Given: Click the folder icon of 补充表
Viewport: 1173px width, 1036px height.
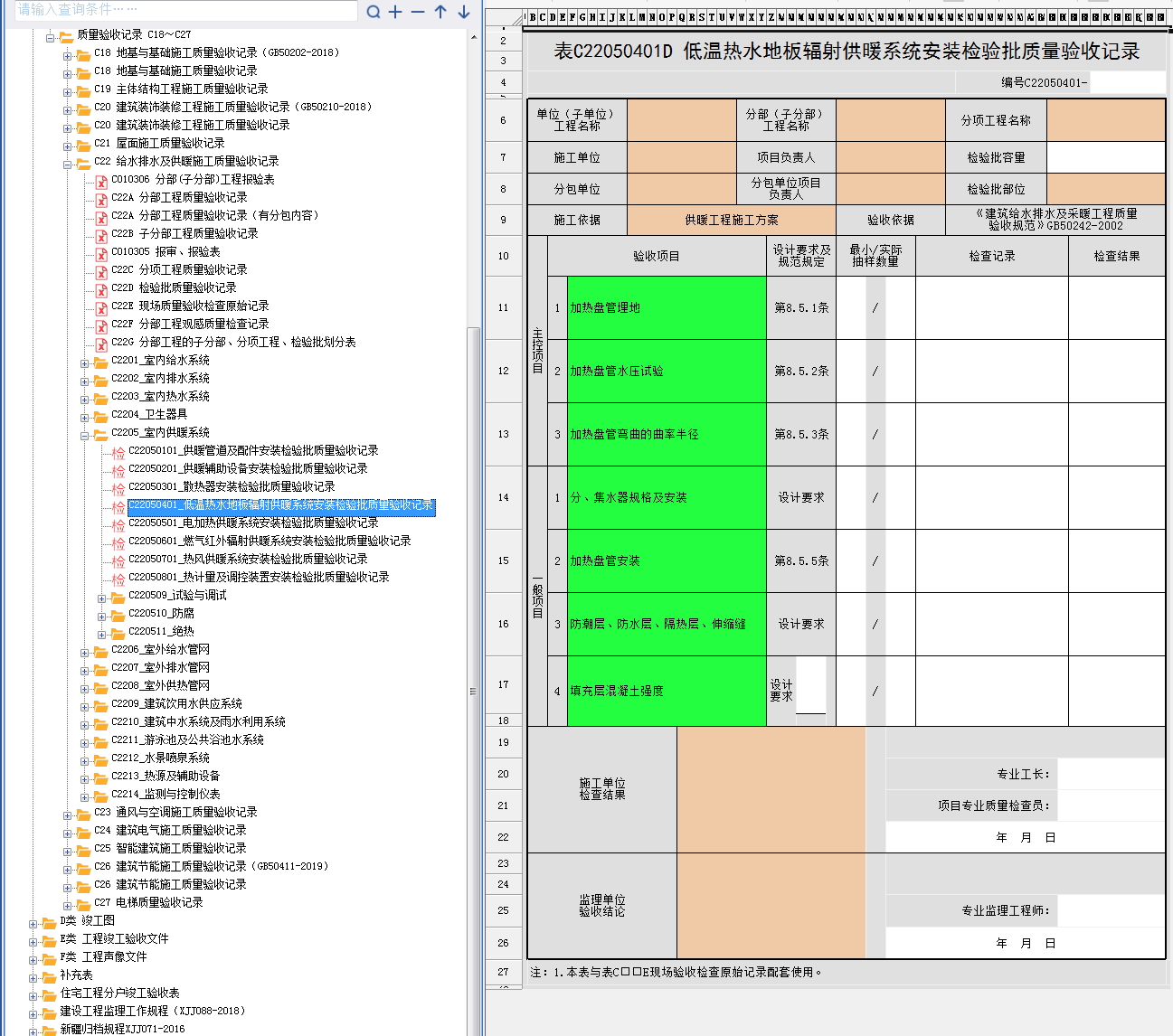Looking at the screenshot, I should click(49, 976).
